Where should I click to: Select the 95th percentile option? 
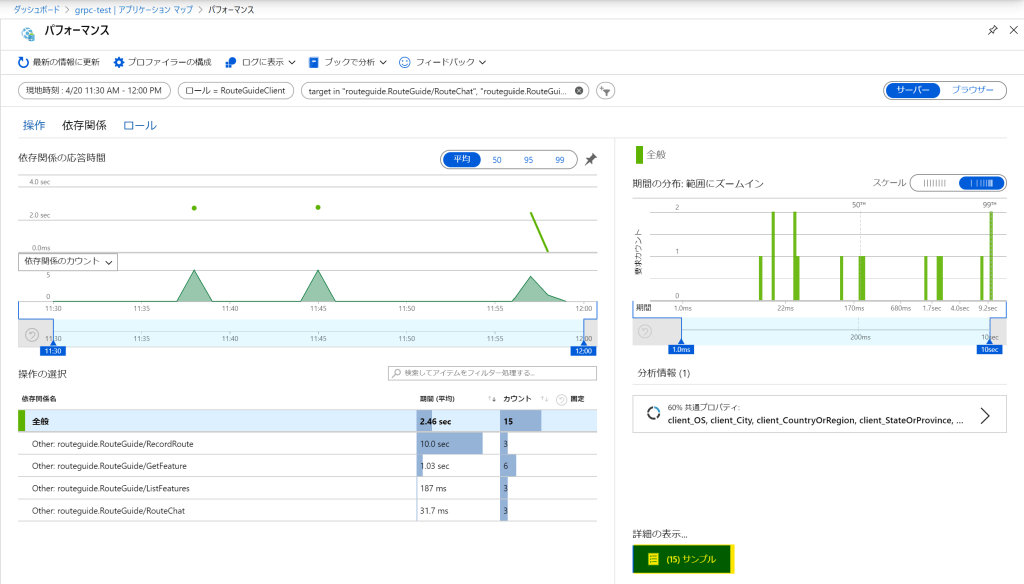[527, 159]
